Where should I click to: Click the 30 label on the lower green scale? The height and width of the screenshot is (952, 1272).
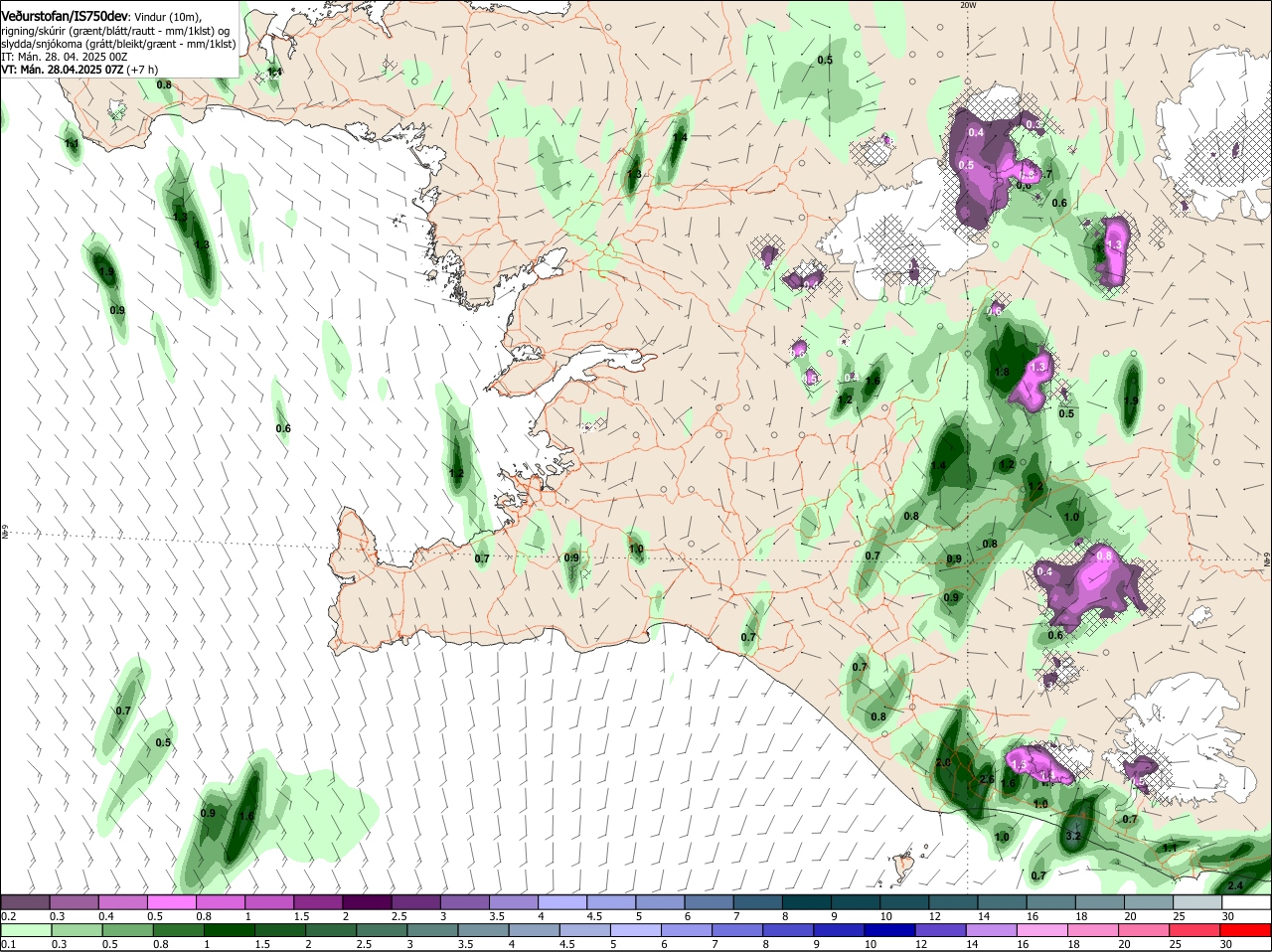1225,944
